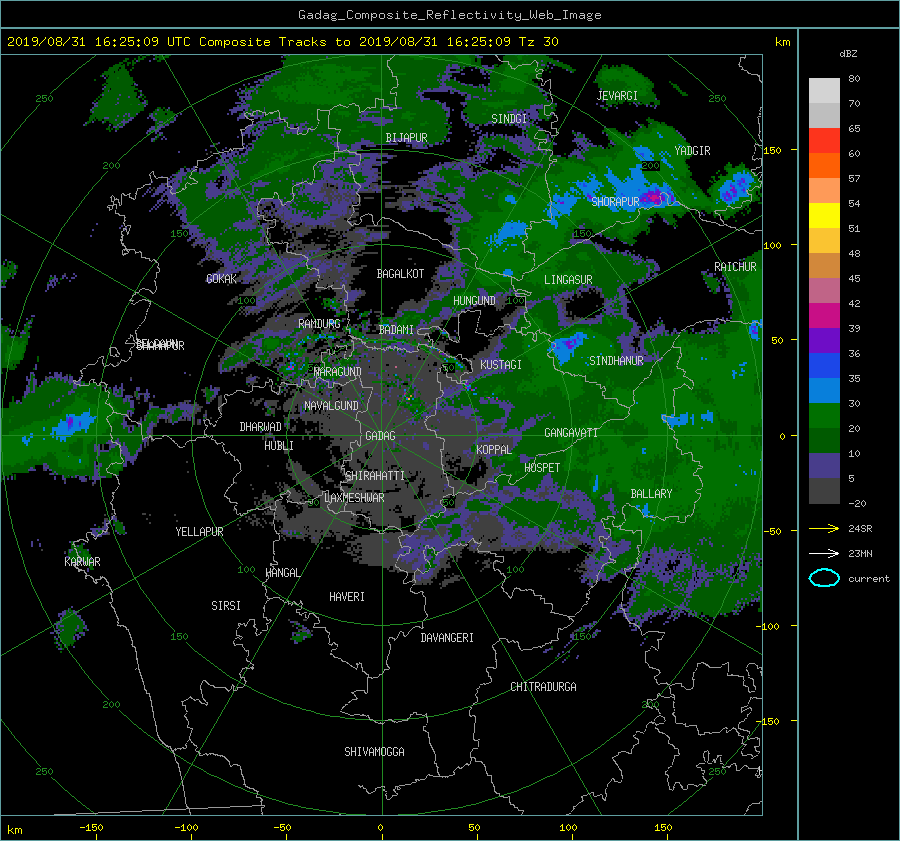
Task: Click the NARAGUND city label
Action: [x=338, y=372]
